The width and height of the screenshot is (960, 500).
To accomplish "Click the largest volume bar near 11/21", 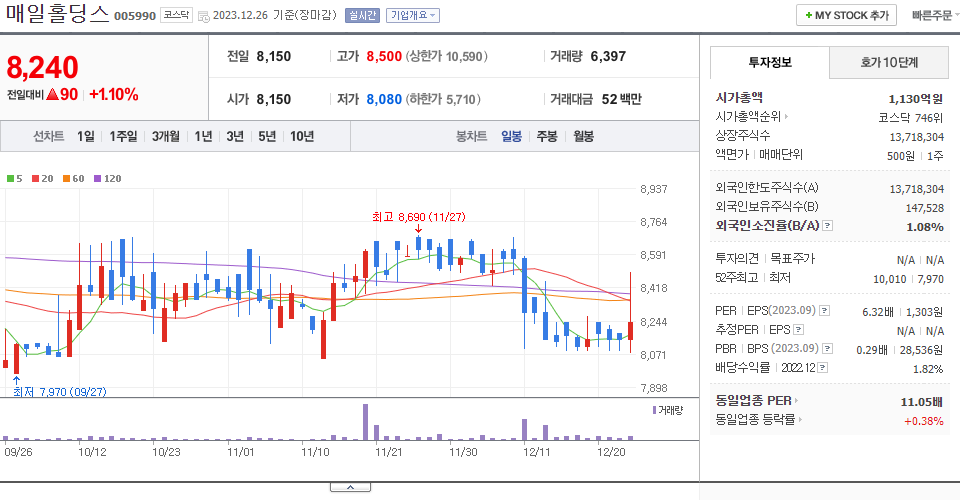I will point(366,422).
